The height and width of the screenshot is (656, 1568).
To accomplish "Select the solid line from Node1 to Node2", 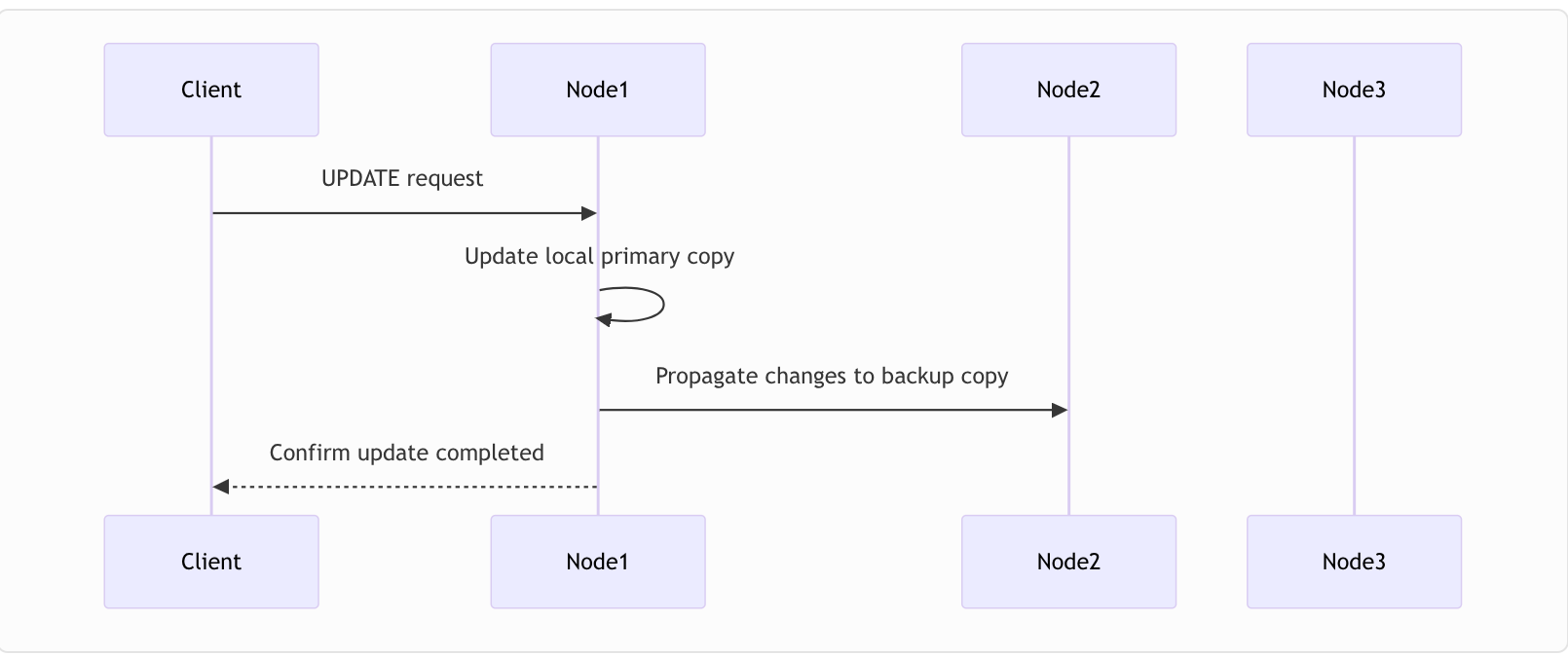I will (x=828, y=411).
